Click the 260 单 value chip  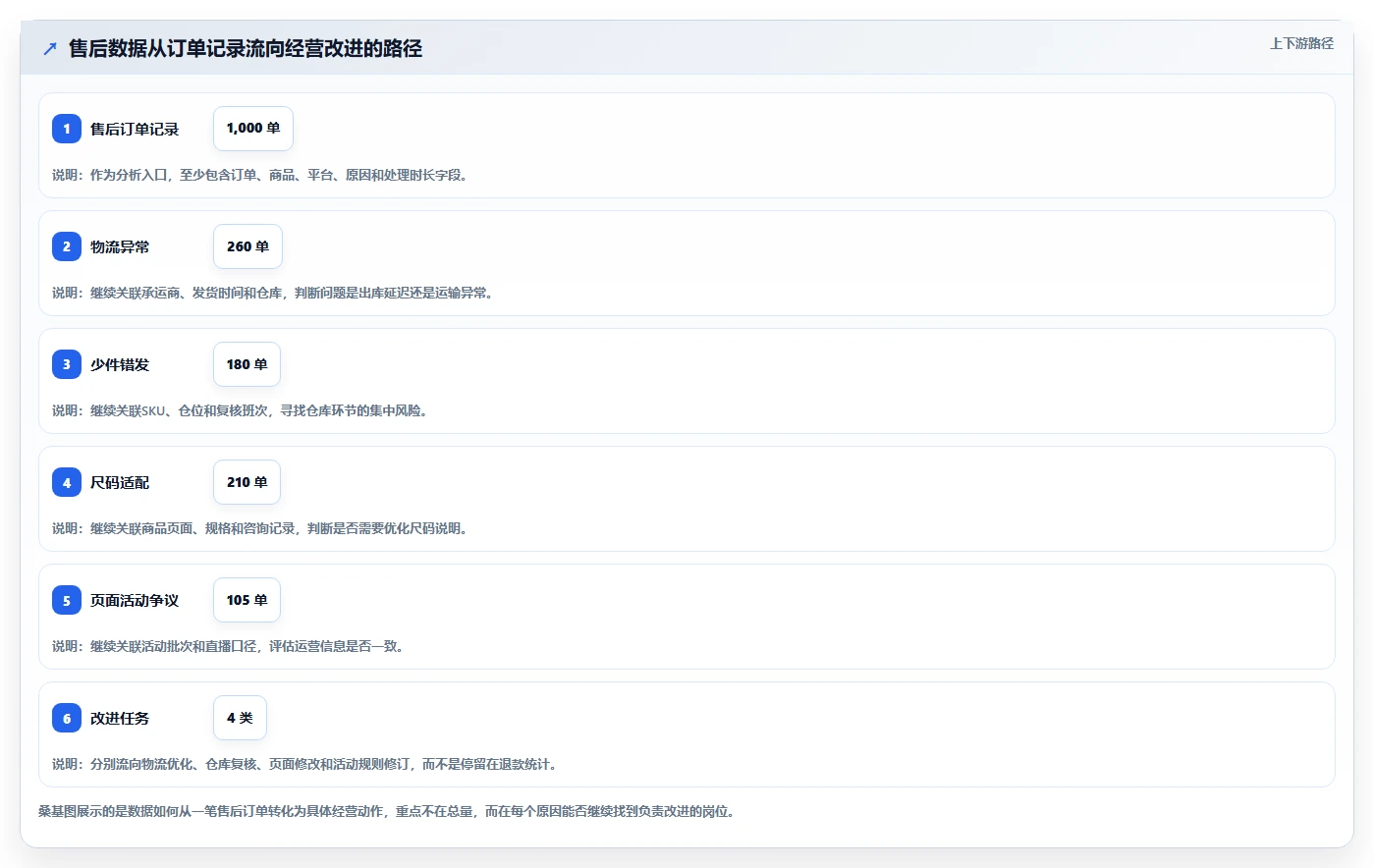pos(247,246)
